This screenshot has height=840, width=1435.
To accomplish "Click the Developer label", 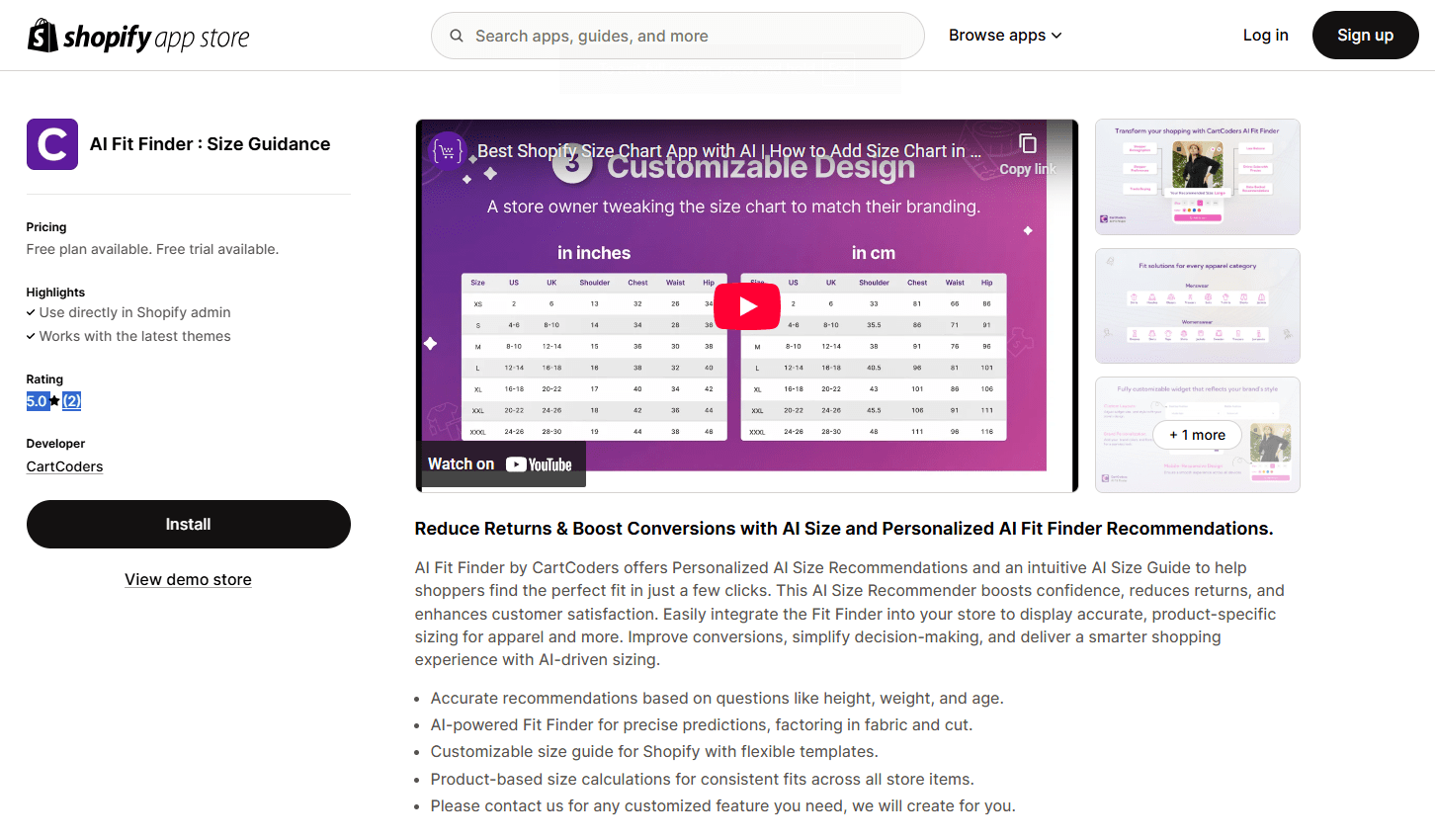I will tap(55, 444).
